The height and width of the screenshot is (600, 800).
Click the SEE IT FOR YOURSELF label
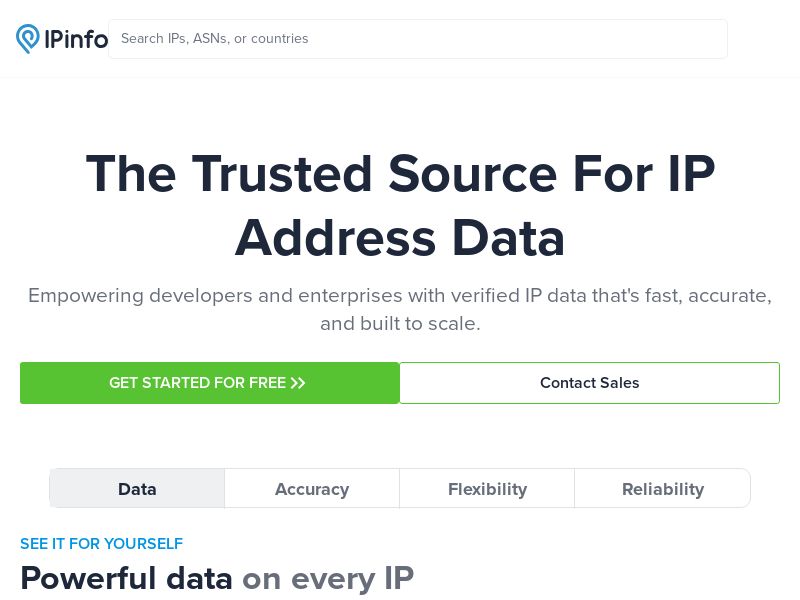(x=101, y=544)
